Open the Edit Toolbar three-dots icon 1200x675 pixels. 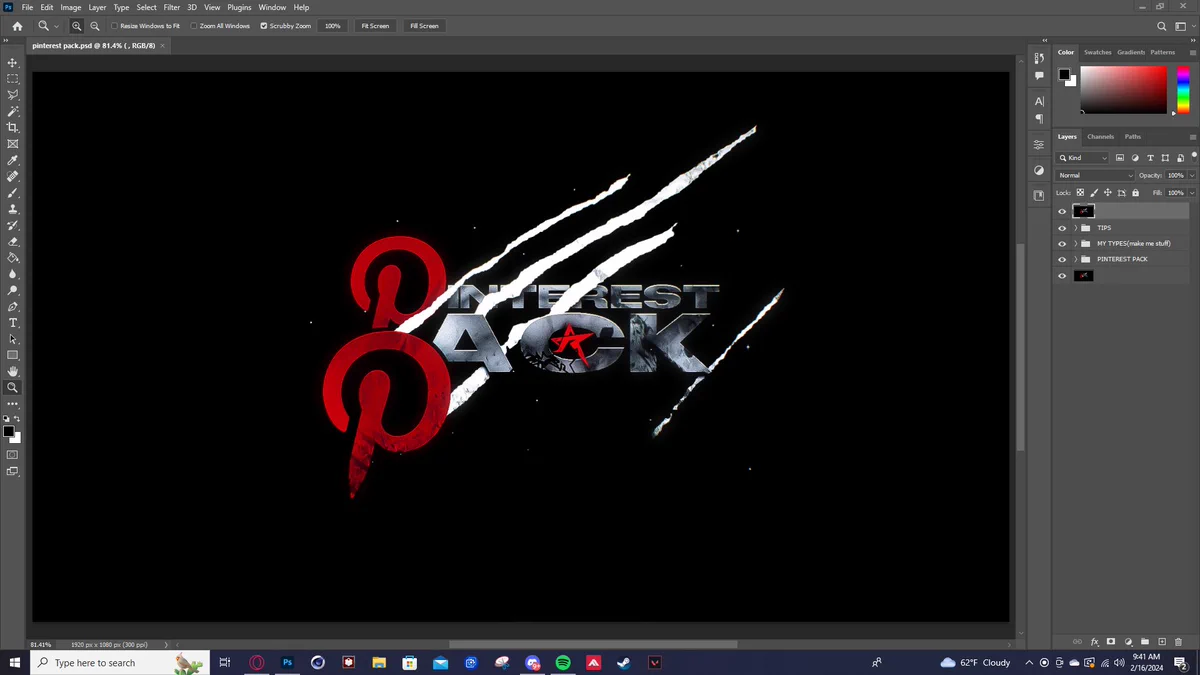pyautogui.click(x=13, y=404)
